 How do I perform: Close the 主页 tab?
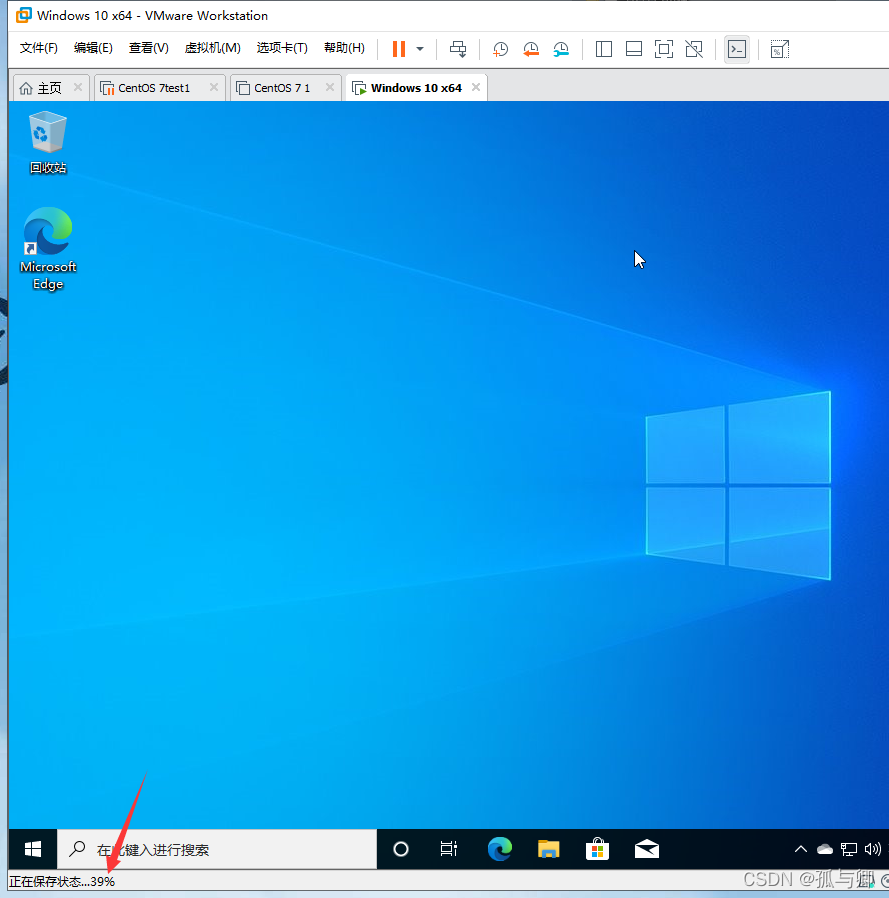pos(78,87)
